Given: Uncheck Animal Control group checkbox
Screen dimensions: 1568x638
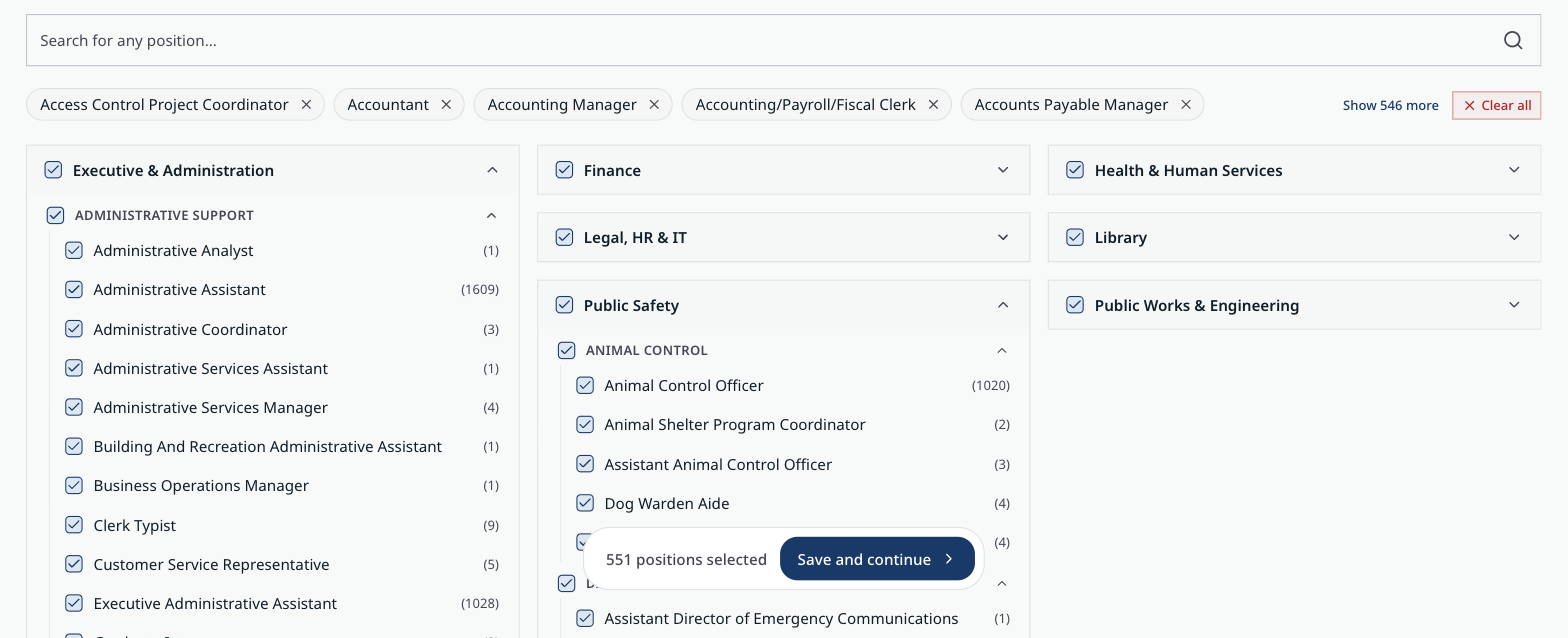Looking at the screenshot, I should coord(567,350).
